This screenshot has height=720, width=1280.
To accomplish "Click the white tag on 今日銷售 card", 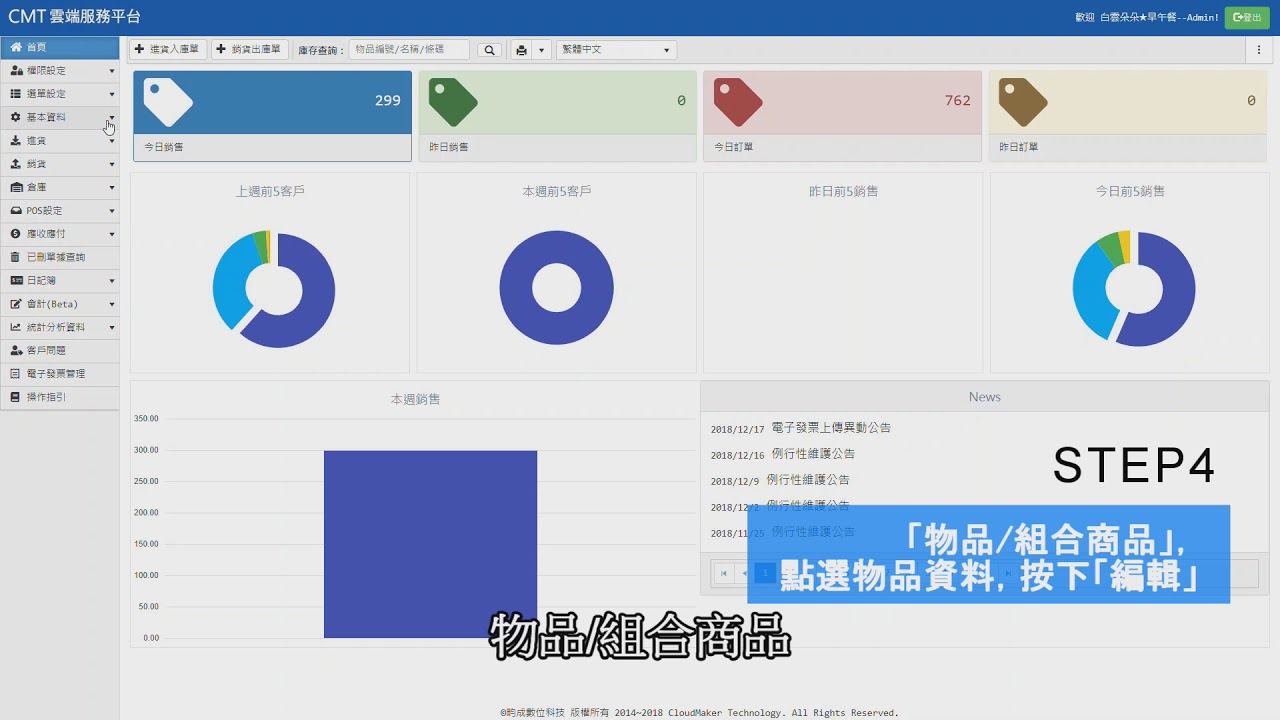I will [x=167, y=101].
